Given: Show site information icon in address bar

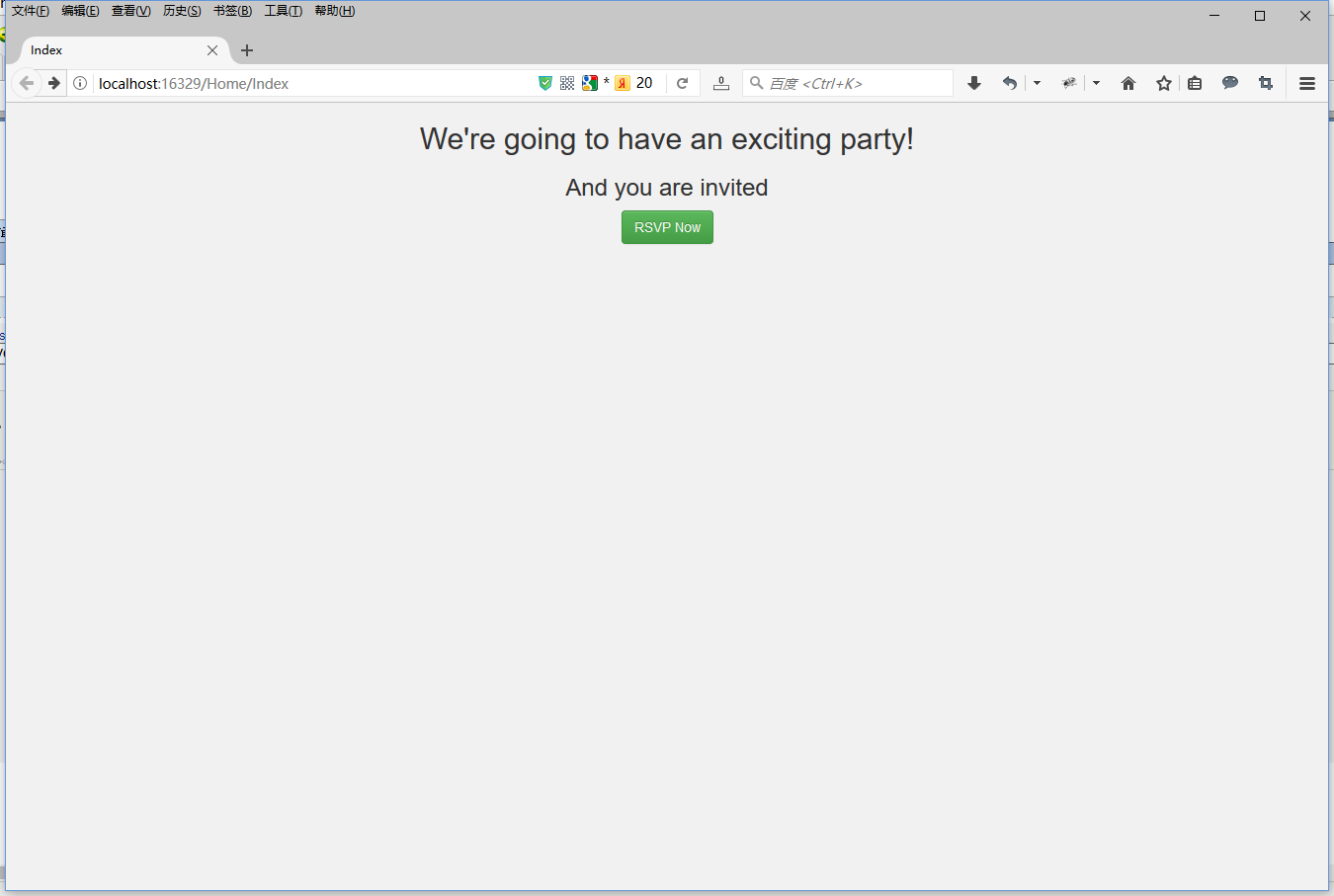Looking at the screenshot, I should [x=80, y=83].
